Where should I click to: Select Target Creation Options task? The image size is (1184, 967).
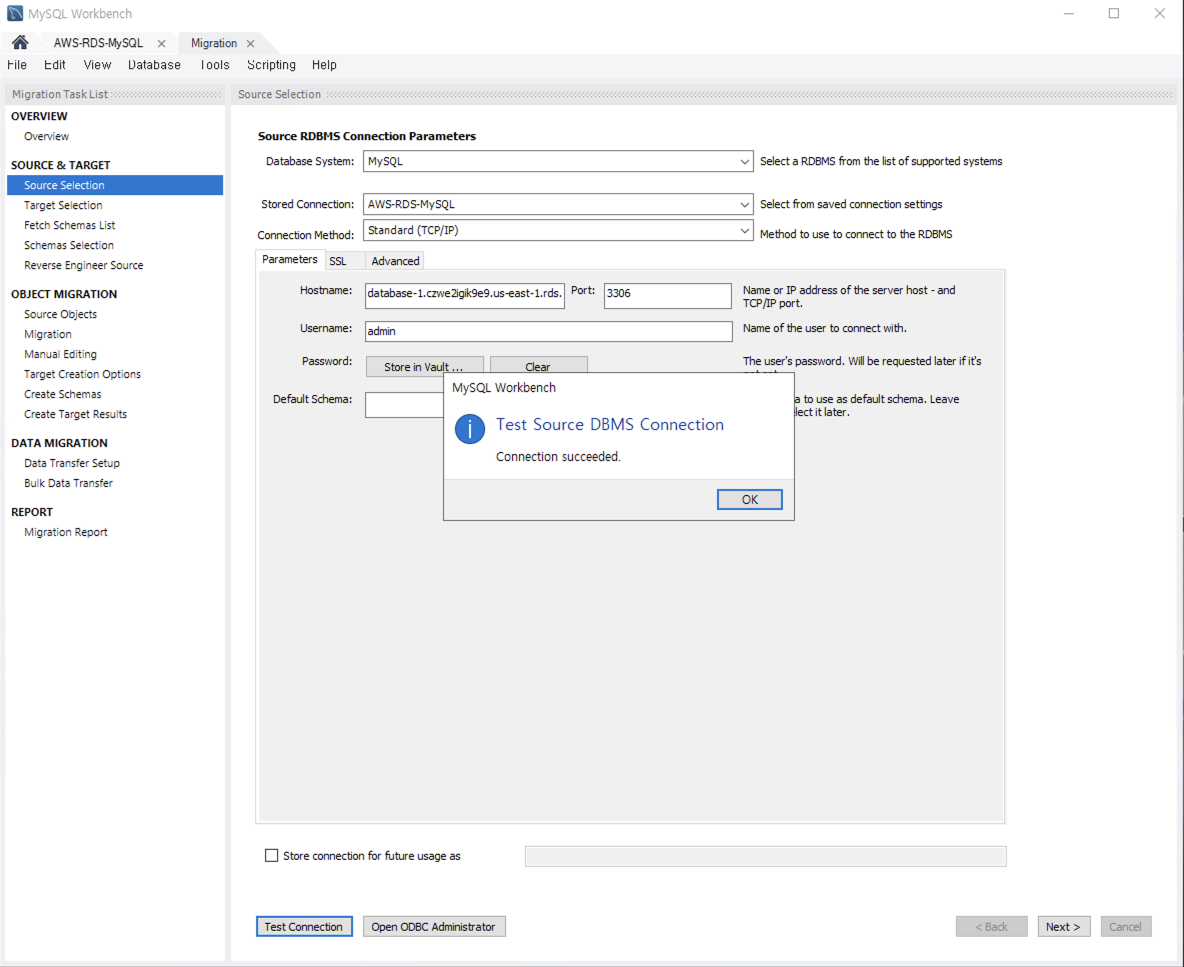click(82, 374)
